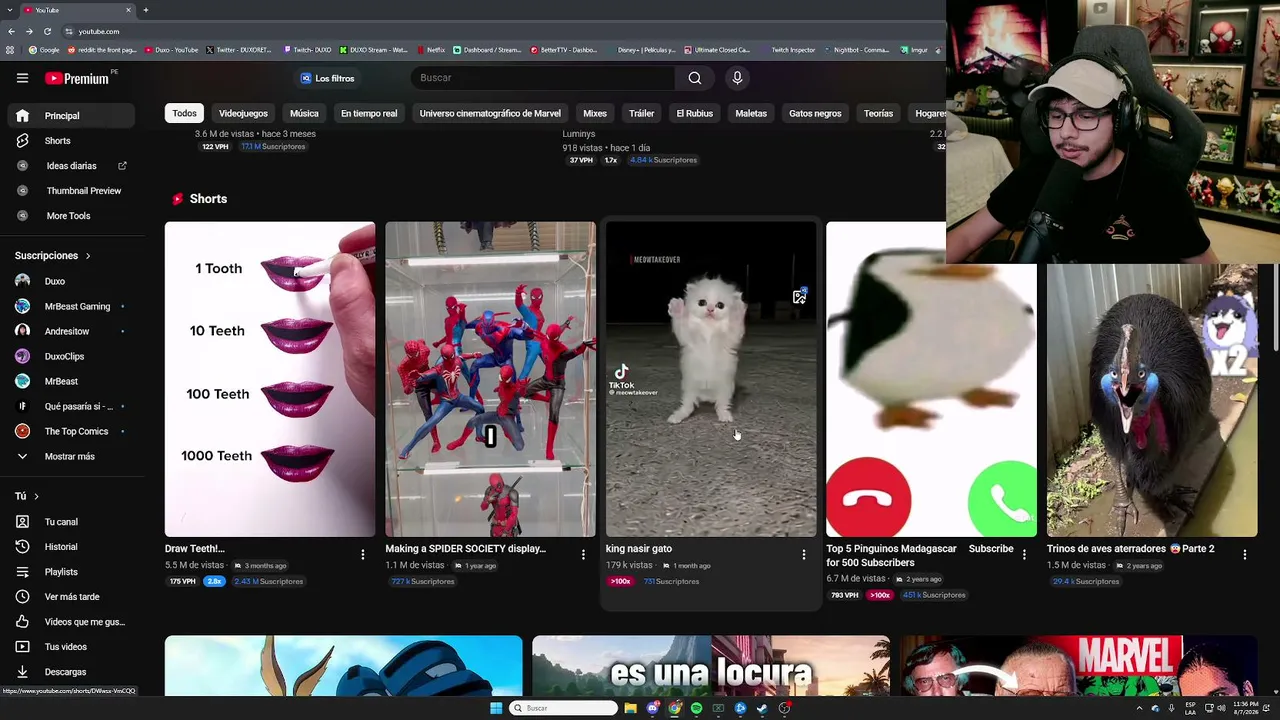Expand the Tú section
The width and height of the screenshot is (1280, 720).
pyautogui.click(x=27, y=496)
